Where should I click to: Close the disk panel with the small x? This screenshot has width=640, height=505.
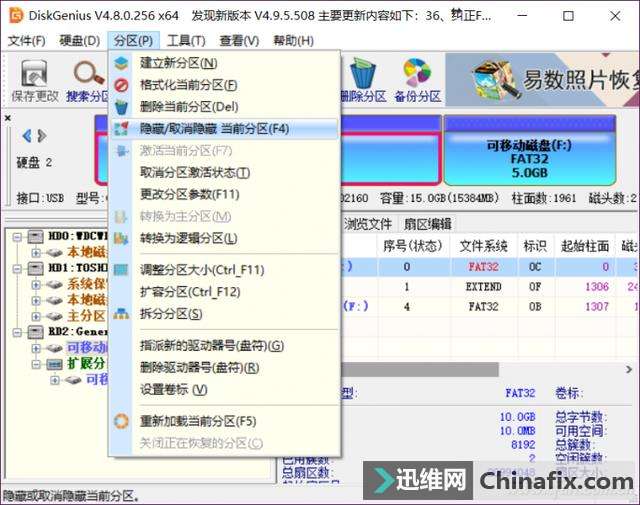[8, 118]
